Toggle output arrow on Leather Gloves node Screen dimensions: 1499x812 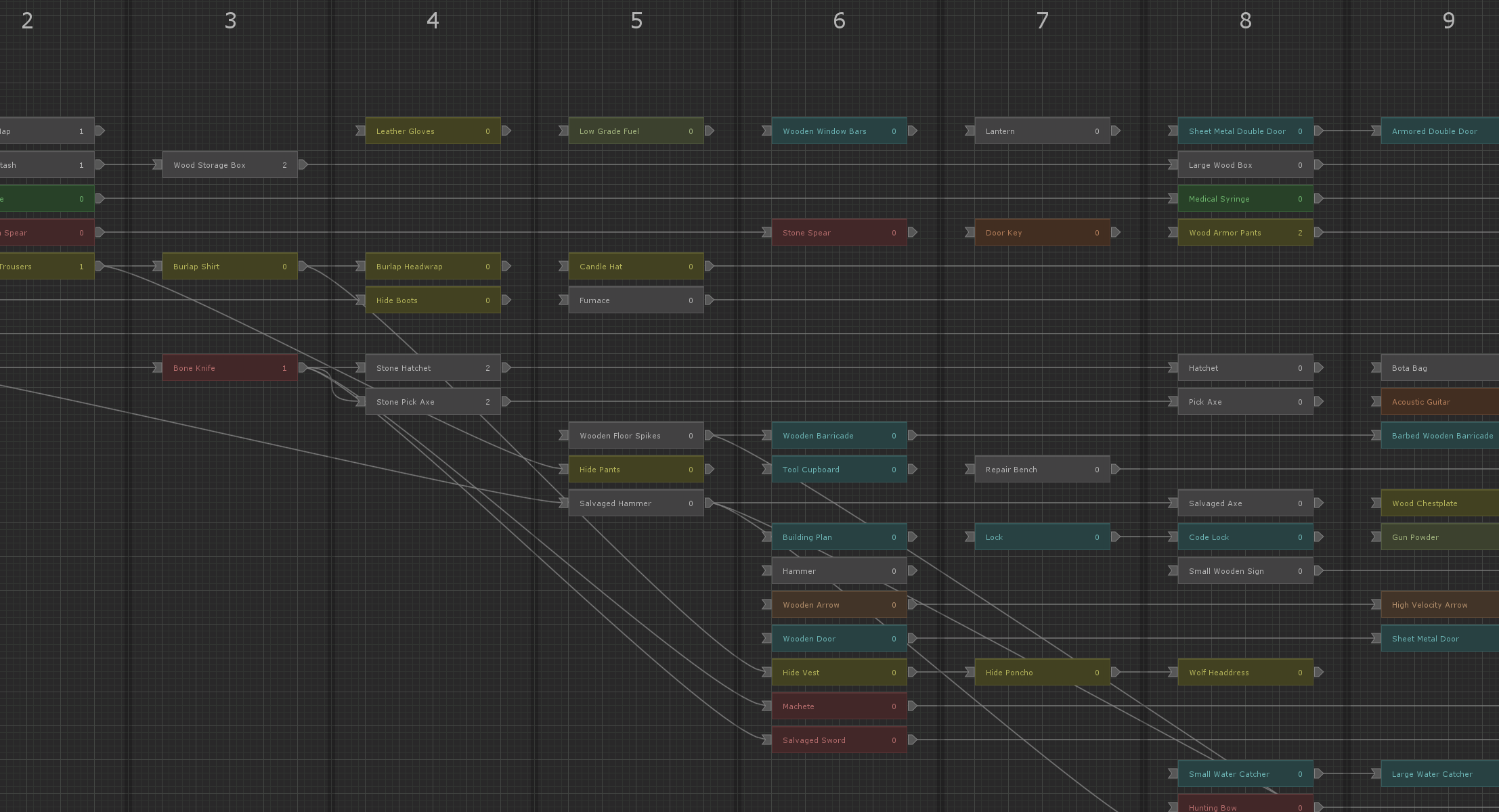[x=508, y=131]
